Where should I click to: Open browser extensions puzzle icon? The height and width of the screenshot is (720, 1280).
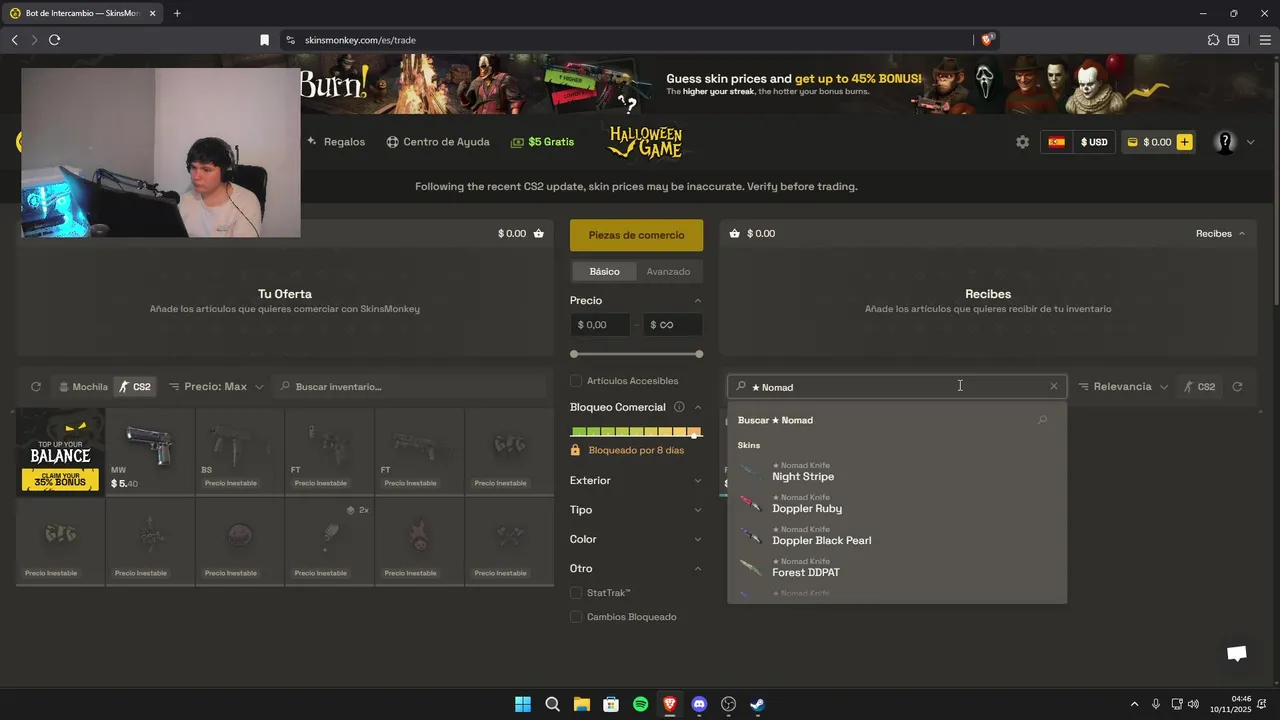1213,40
